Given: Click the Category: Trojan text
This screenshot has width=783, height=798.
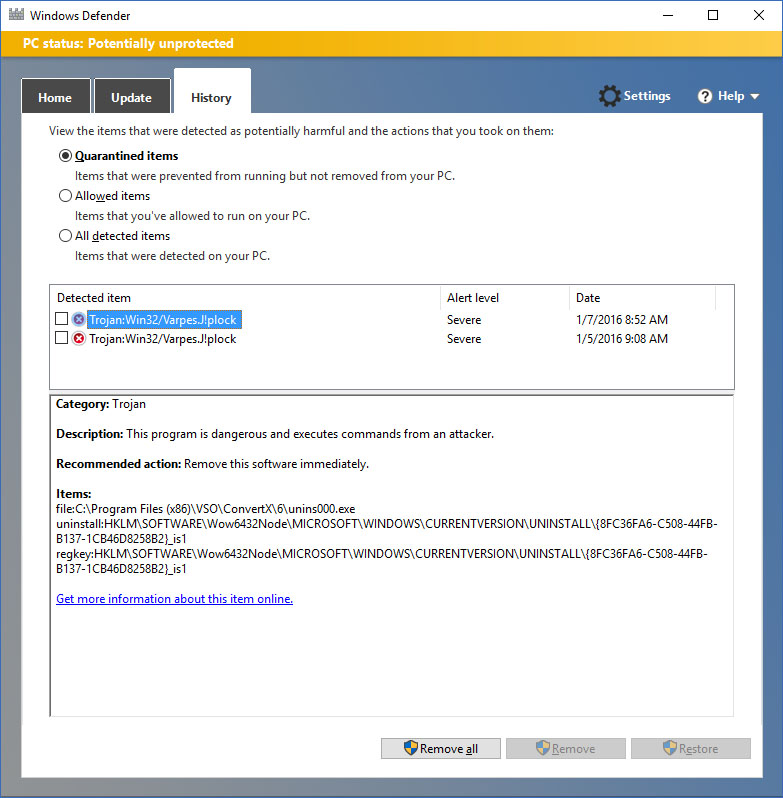Looking at the screenshot, I should pos(101,404).
